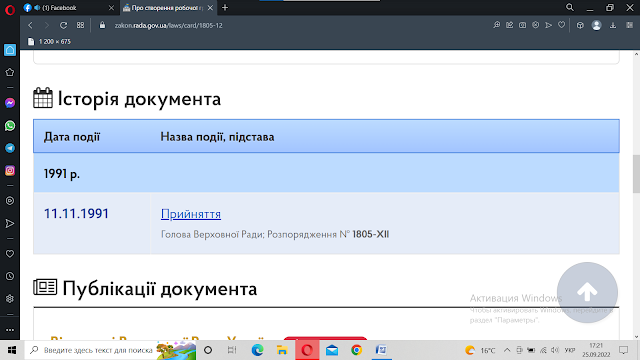Click the Історія документа heading
Image resolution: width=640 pixels, height=360 pixels.
click(x=139, y=99)
